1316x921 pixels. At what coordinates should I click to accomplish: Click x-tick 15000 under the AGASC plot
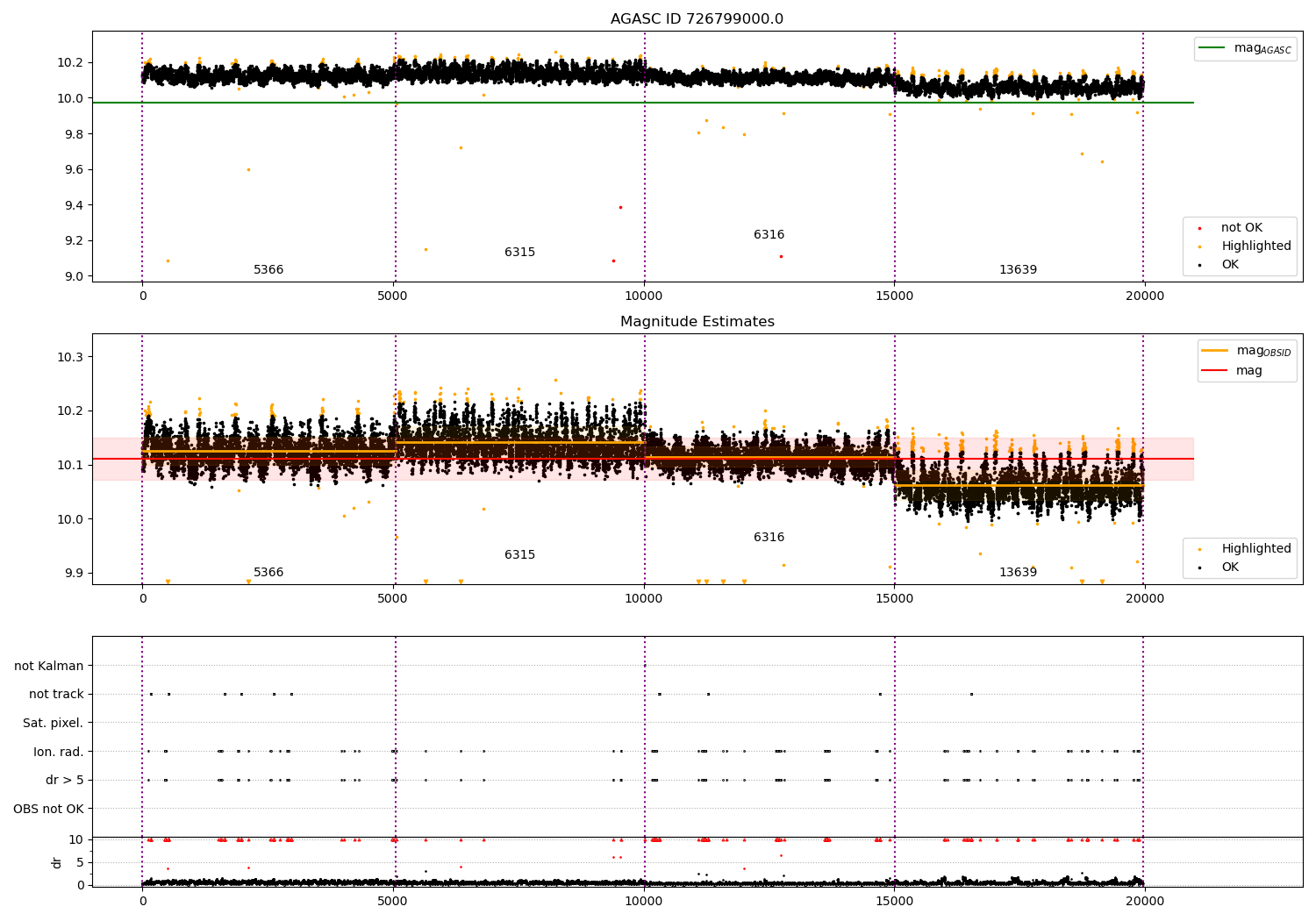894,296
